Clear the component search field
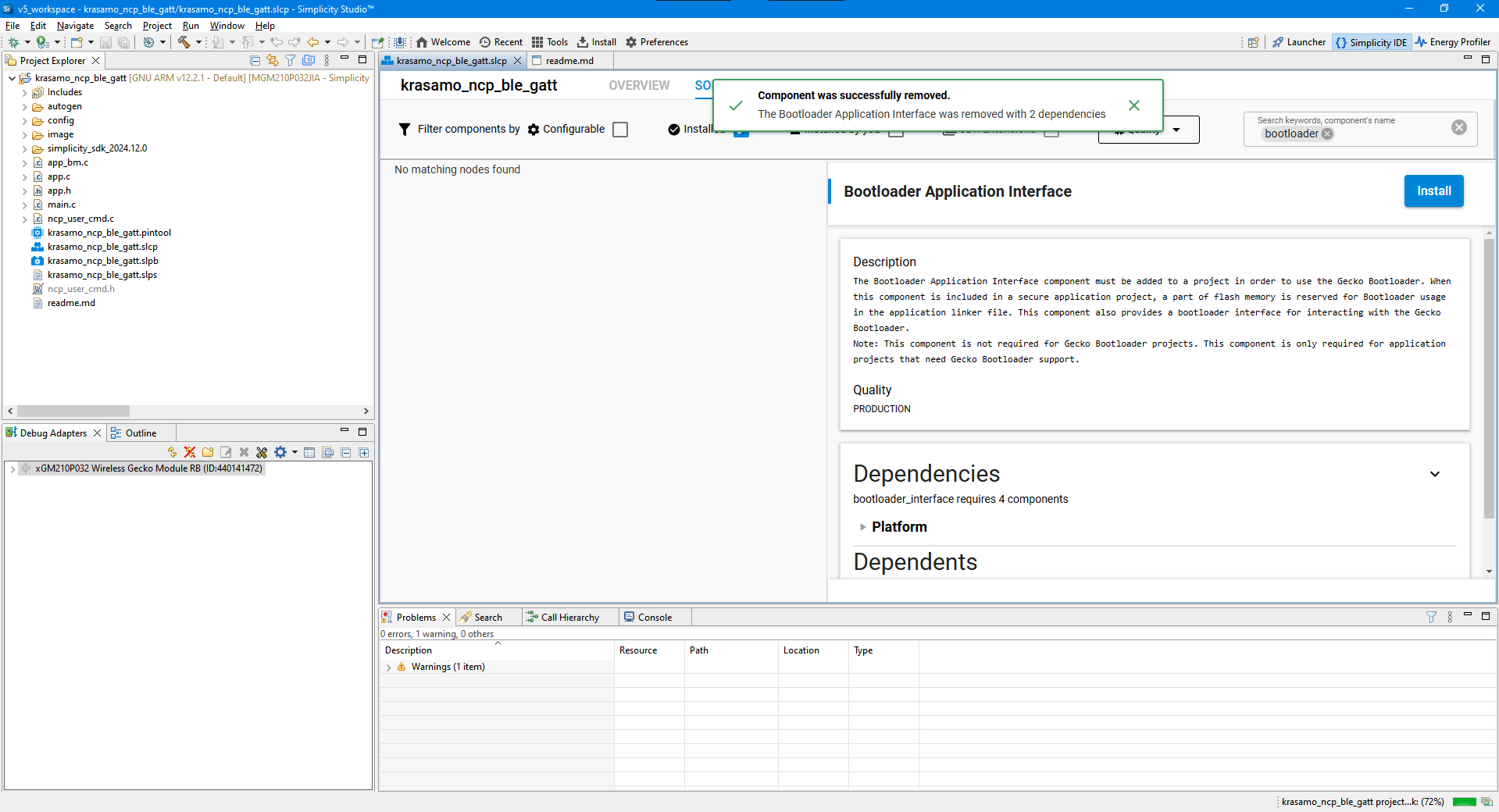Image resolution: width=1499 pixels, height=812 pixels. click(x=1459, y=127)
